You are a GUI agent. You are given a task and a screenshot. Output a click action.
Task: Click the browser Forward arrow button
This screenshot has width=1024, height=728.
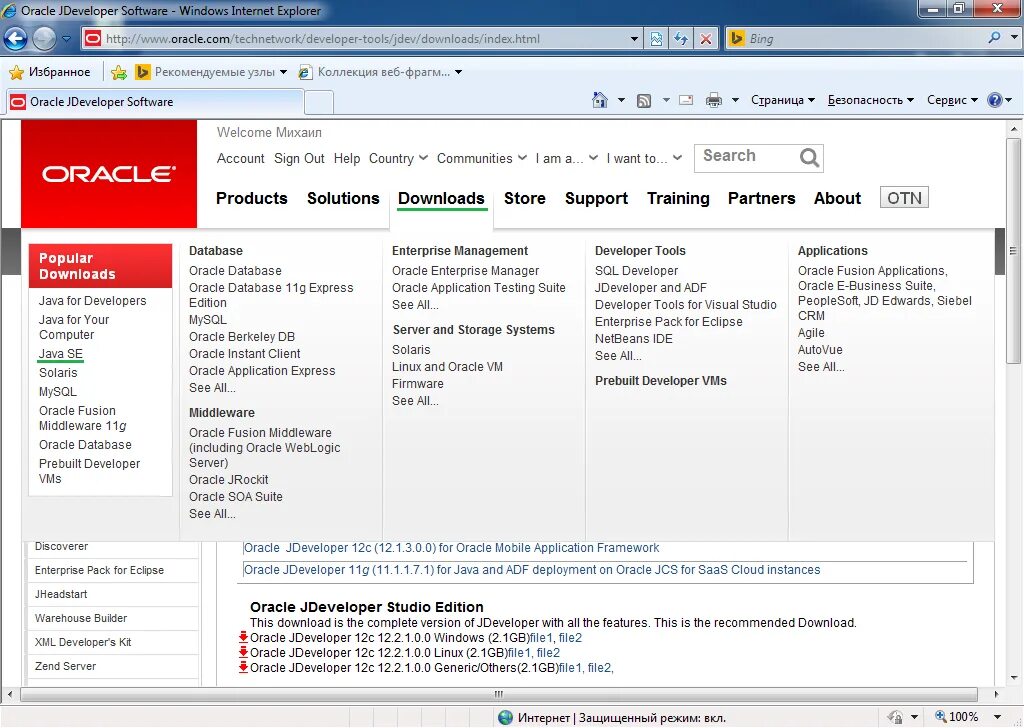click(44, 39)
